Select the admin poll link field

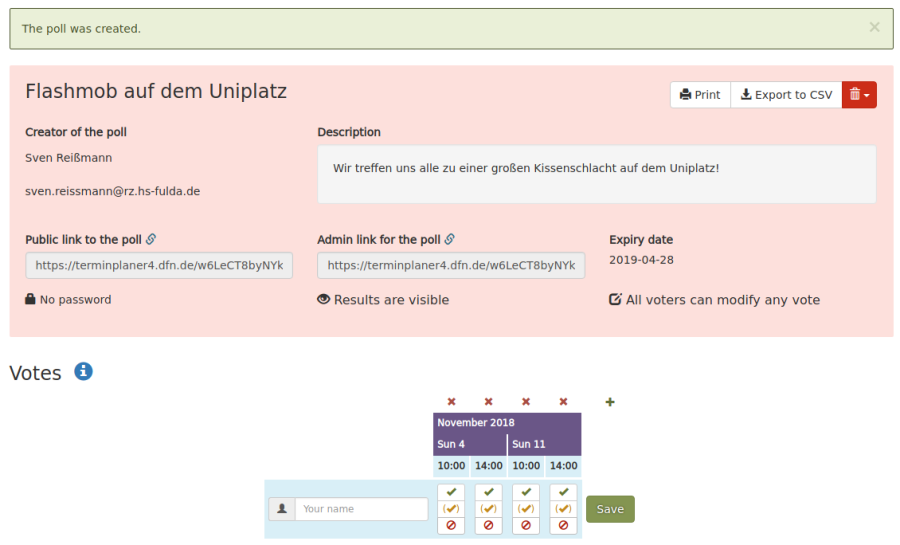click(x=451, y=266)
